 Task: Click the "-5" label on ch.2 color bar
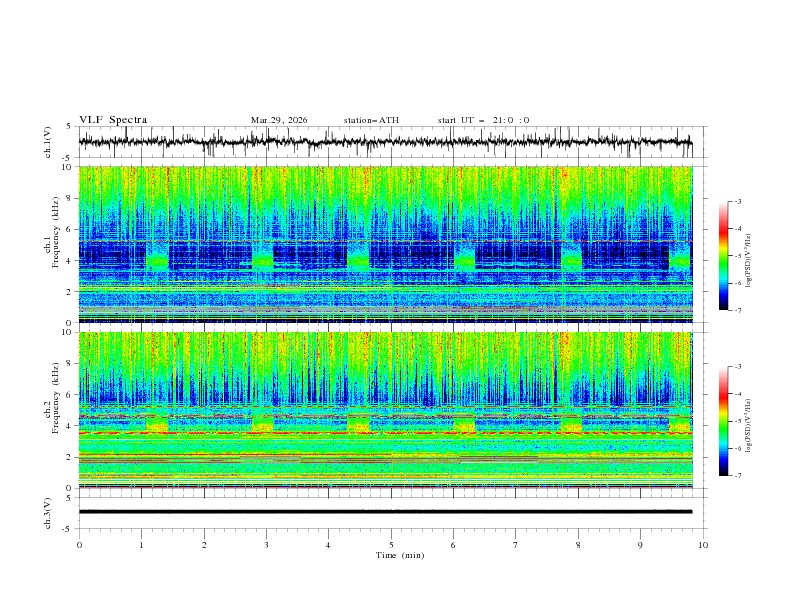tap(737, 421)
